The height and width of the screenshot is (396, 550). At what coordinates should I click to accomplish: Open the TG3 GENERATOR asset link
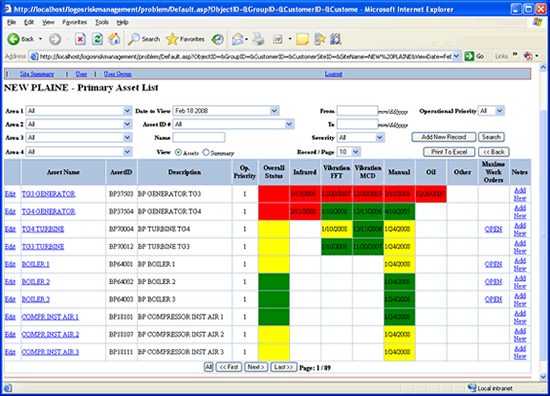(x=48, y=194)
